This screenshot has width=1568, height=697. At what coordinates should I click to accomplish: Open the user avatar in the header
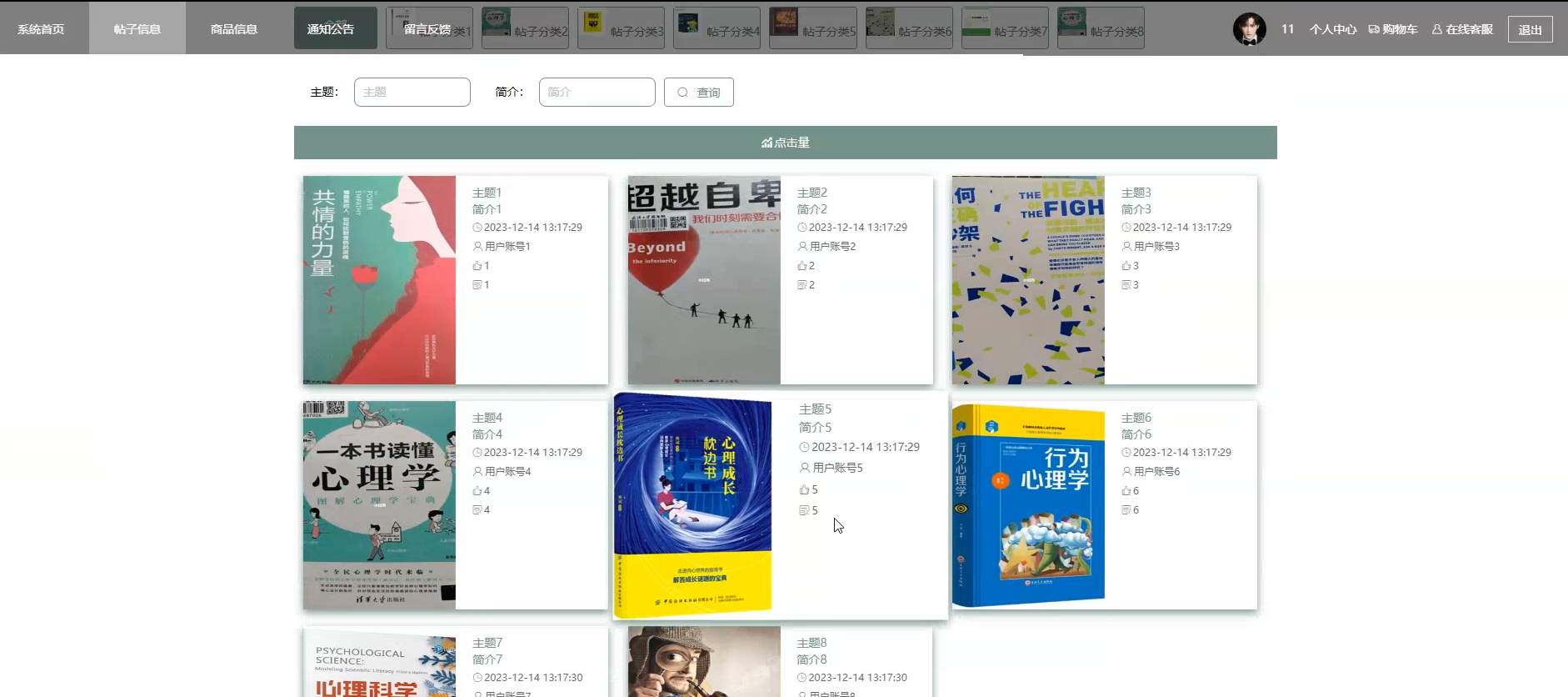(1249, 29)
